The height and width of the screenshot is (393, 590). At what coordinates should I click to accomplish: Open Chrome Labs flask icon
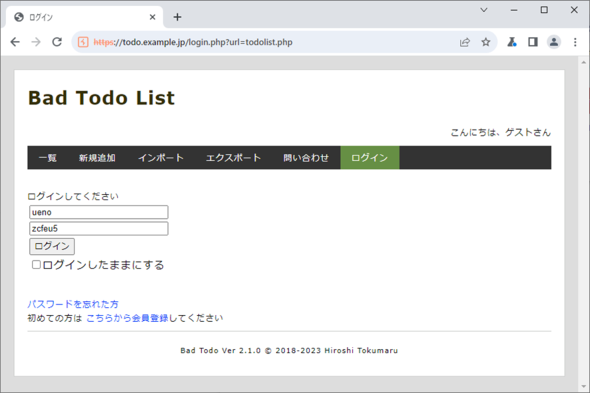512,42
